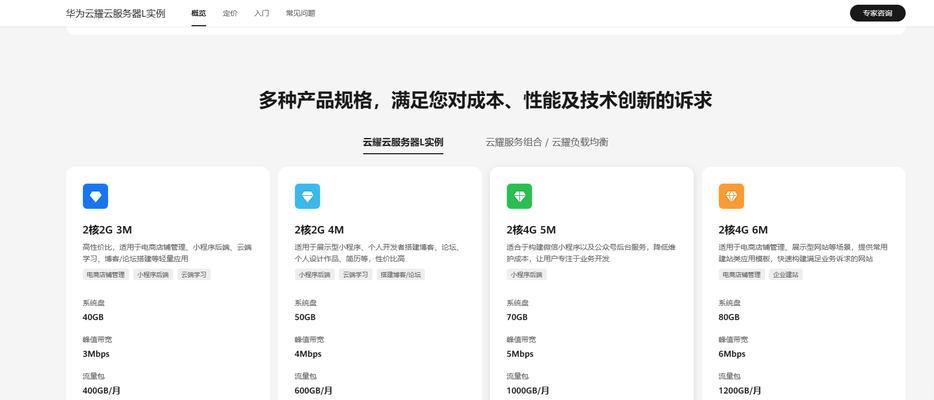Click the 400GB/月 traffic package value
The image size is (934, 400).
pyautogui.click(x=101, y=391)
